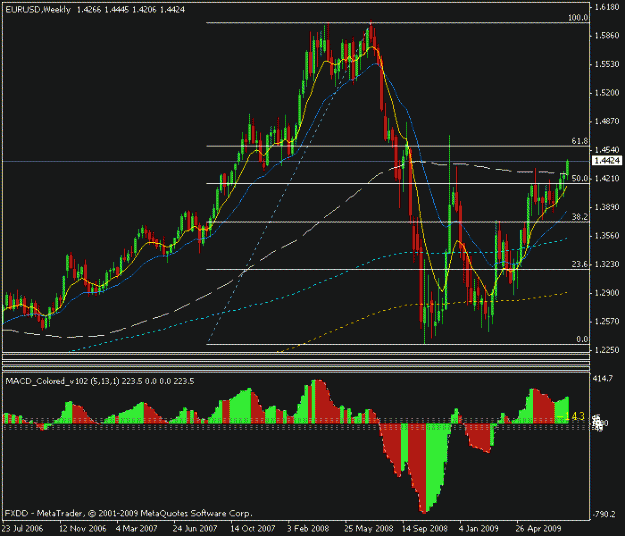
Task: Click the 26 Apr 2009 date label
Action: pos(539,529)
